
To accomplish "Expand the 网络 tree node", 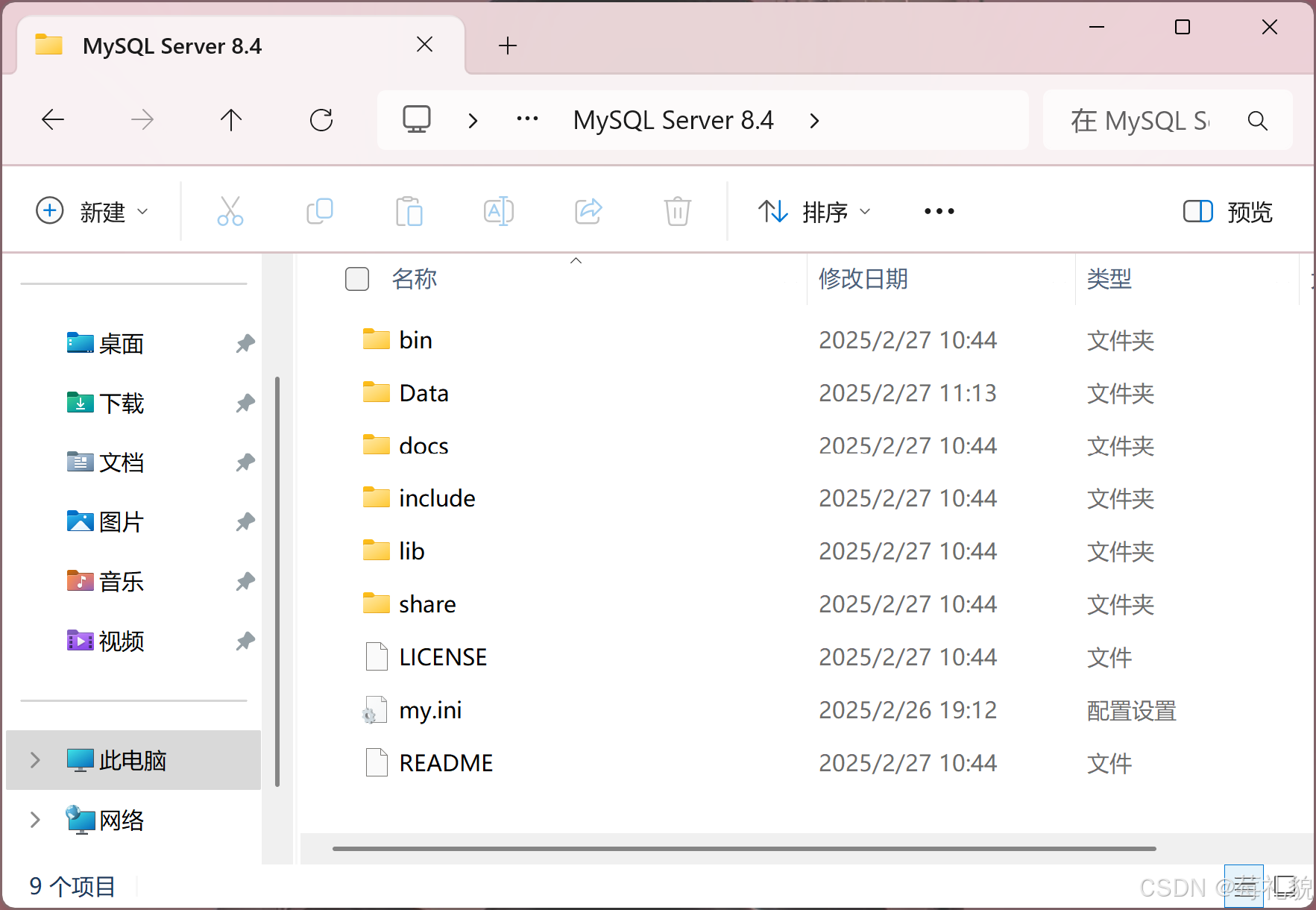I will 34,820.
